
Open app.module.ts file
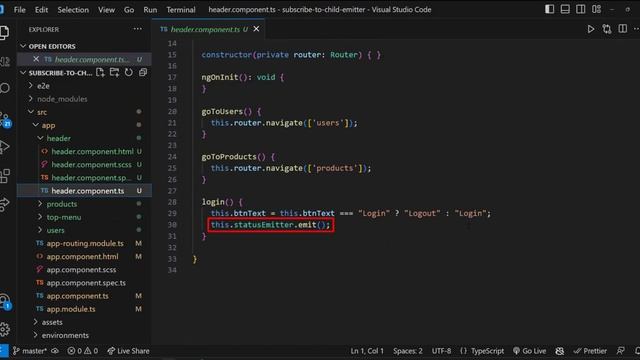coord(71,309)
